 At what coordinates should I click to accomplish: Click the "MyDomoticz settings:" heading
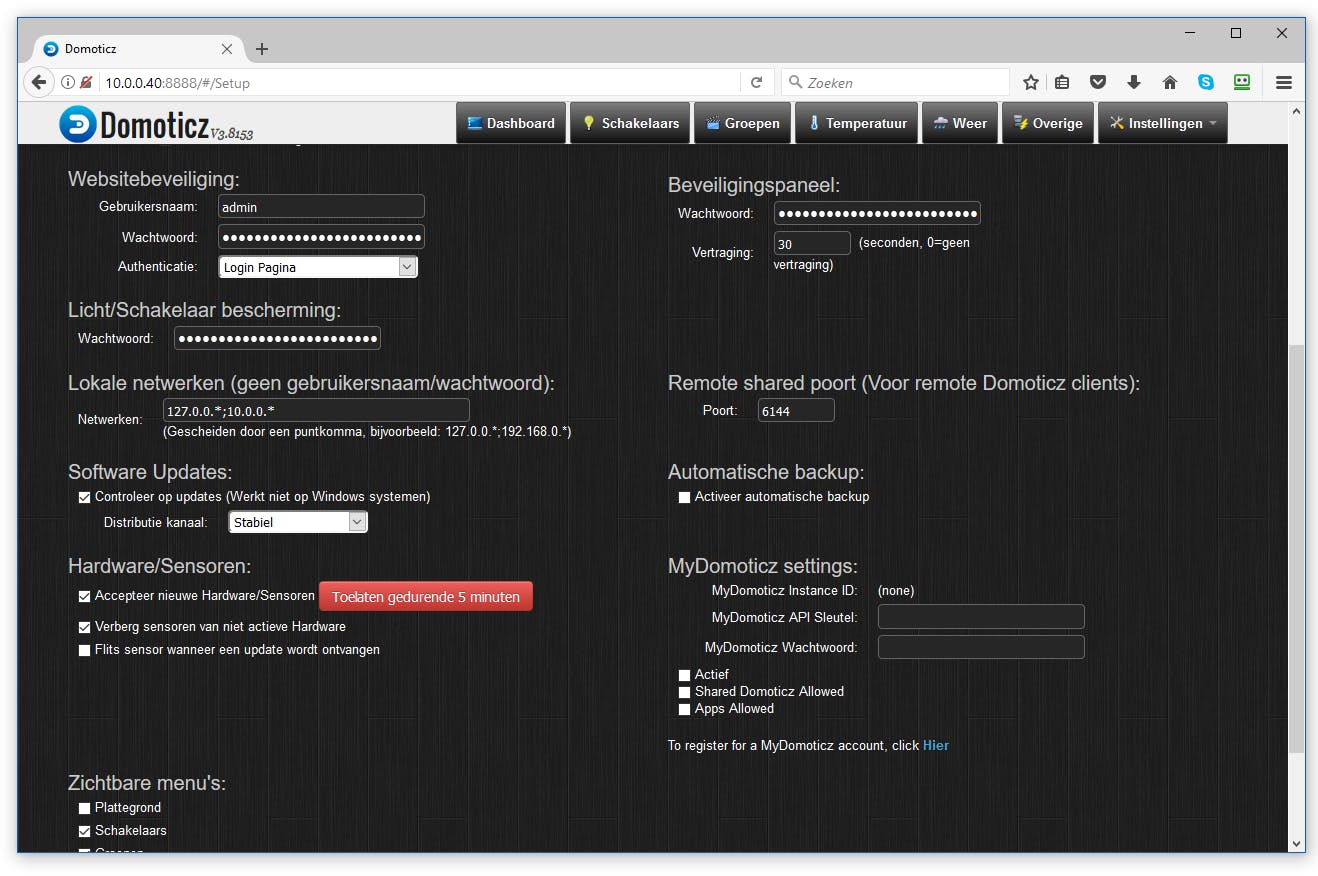[763, 566]
